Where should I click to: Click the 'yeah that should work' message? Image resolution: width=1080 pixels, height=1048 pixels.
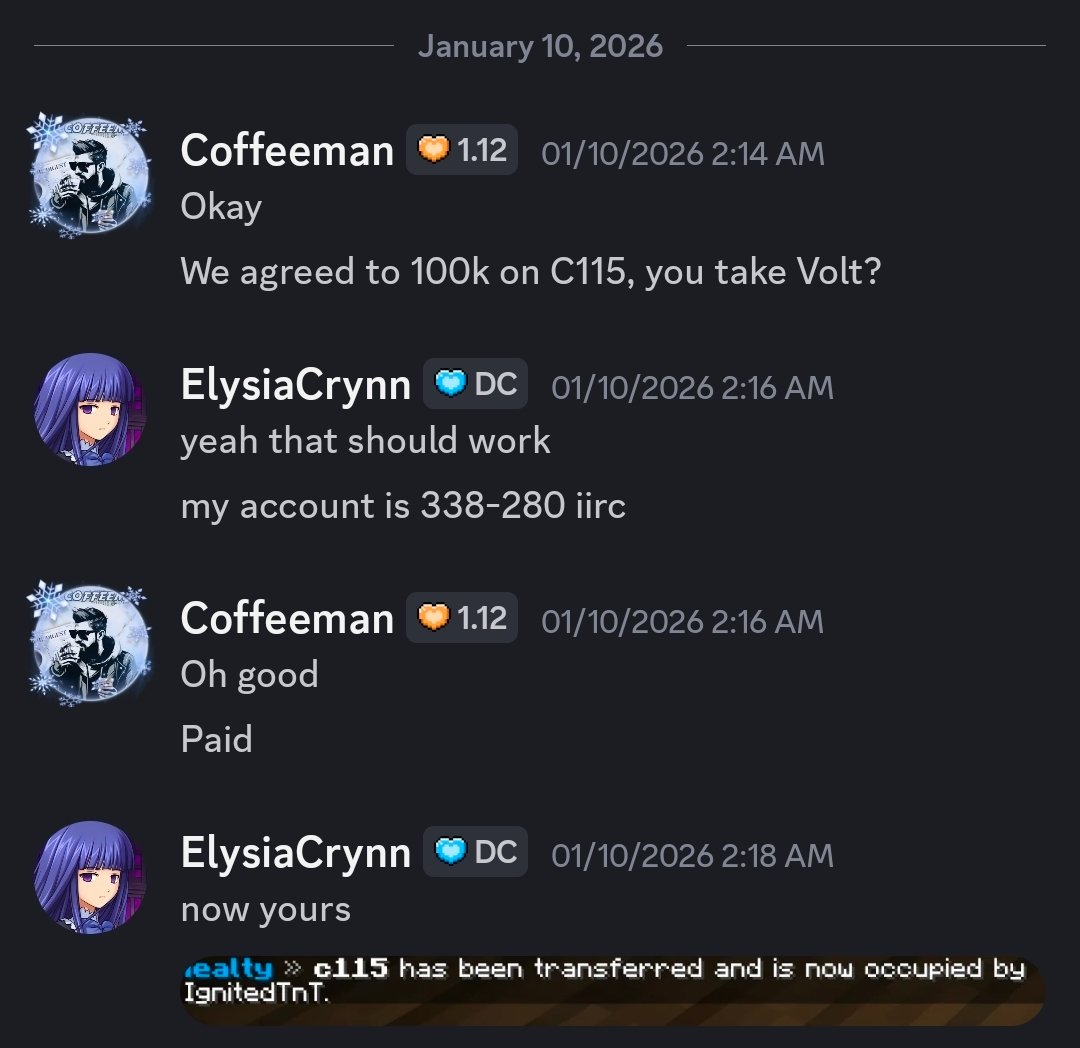click(x=365, y=441)
